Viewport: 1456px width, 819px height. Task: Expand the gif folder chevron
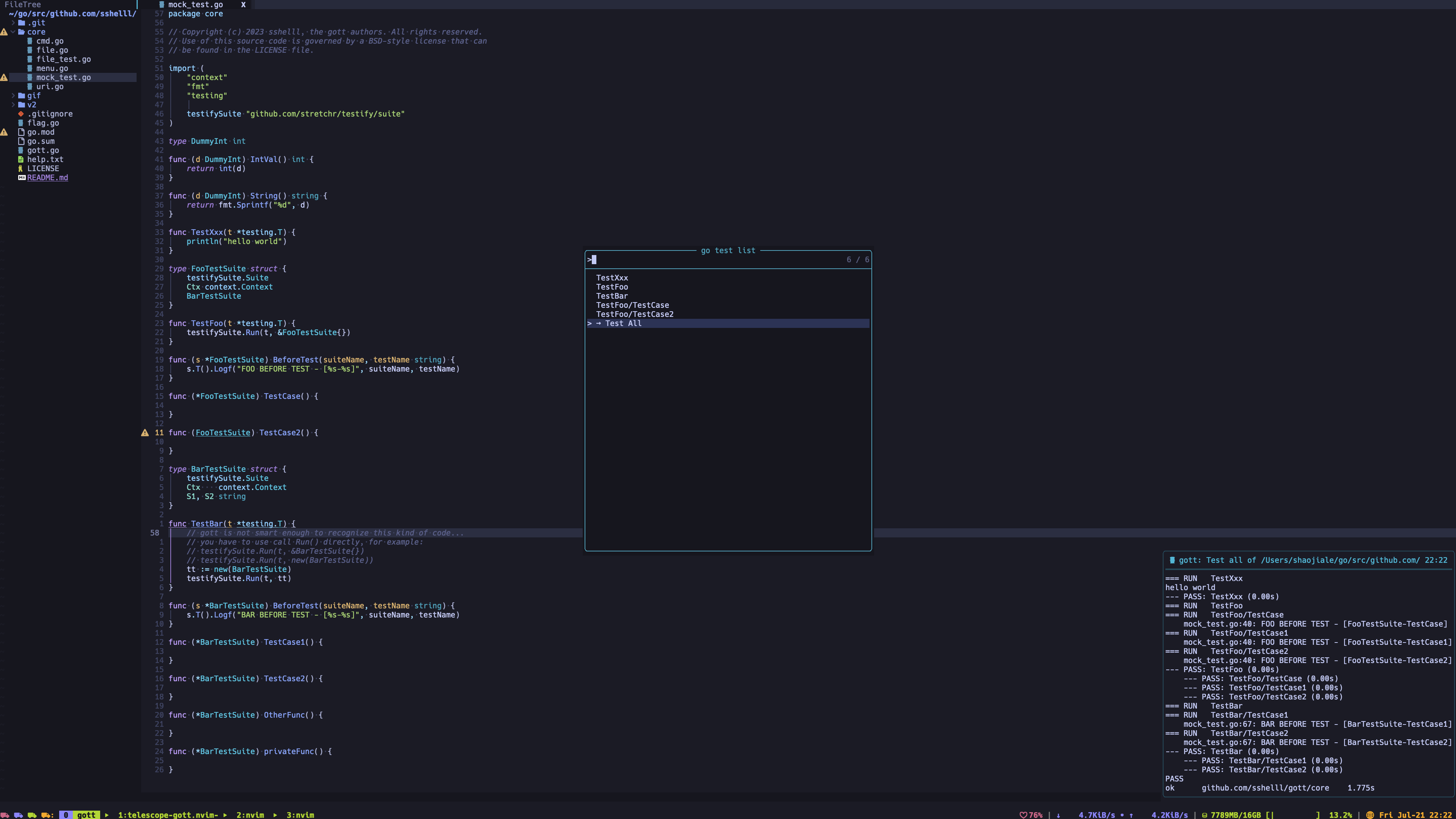[x=13, y=96]
